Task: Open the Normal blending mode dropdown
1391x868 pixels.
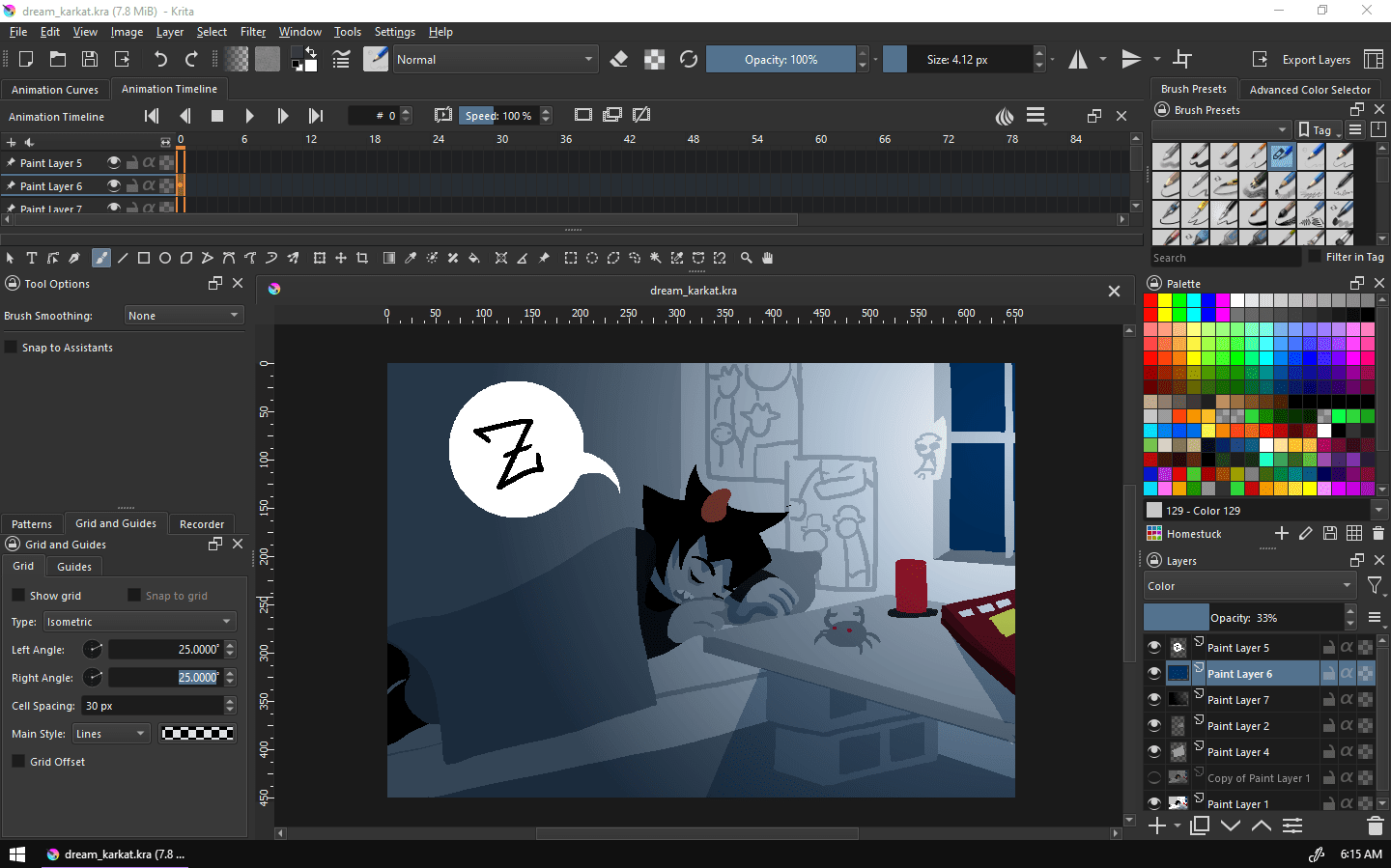Action: (x=495, y=59)
